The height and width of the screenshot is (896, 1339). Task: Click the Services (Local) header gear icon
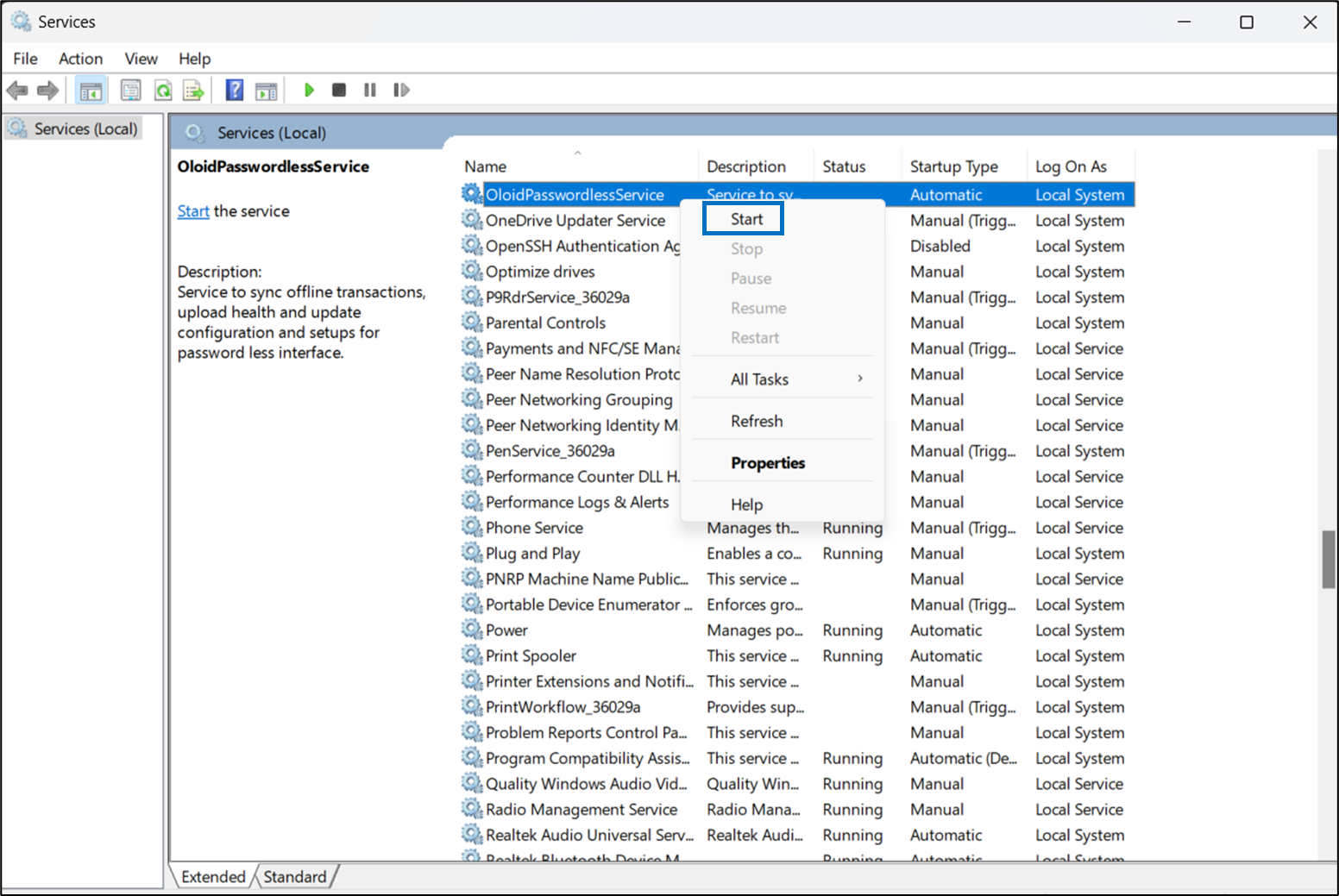[195, 133]
